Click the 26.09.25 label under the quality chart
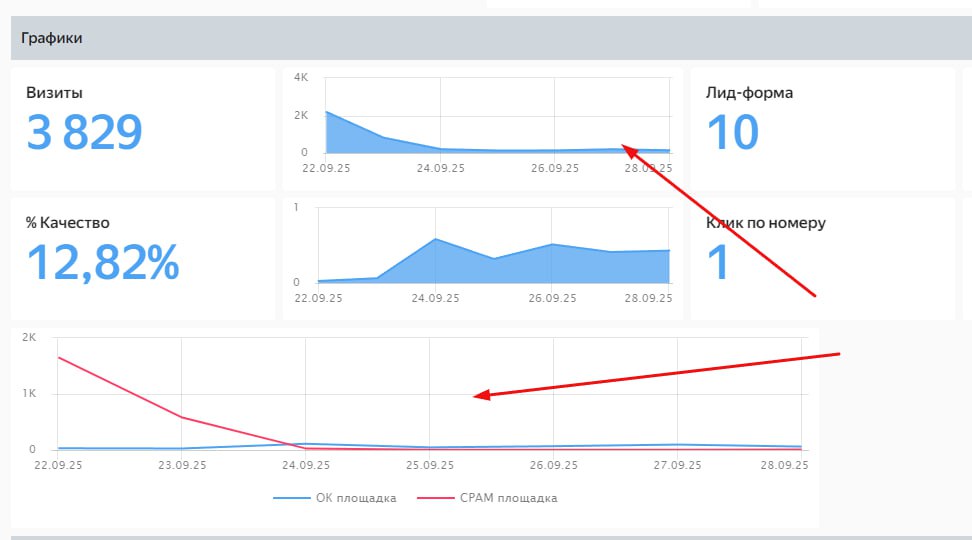Viewport: 972px width, 540px height. (552, 298)
